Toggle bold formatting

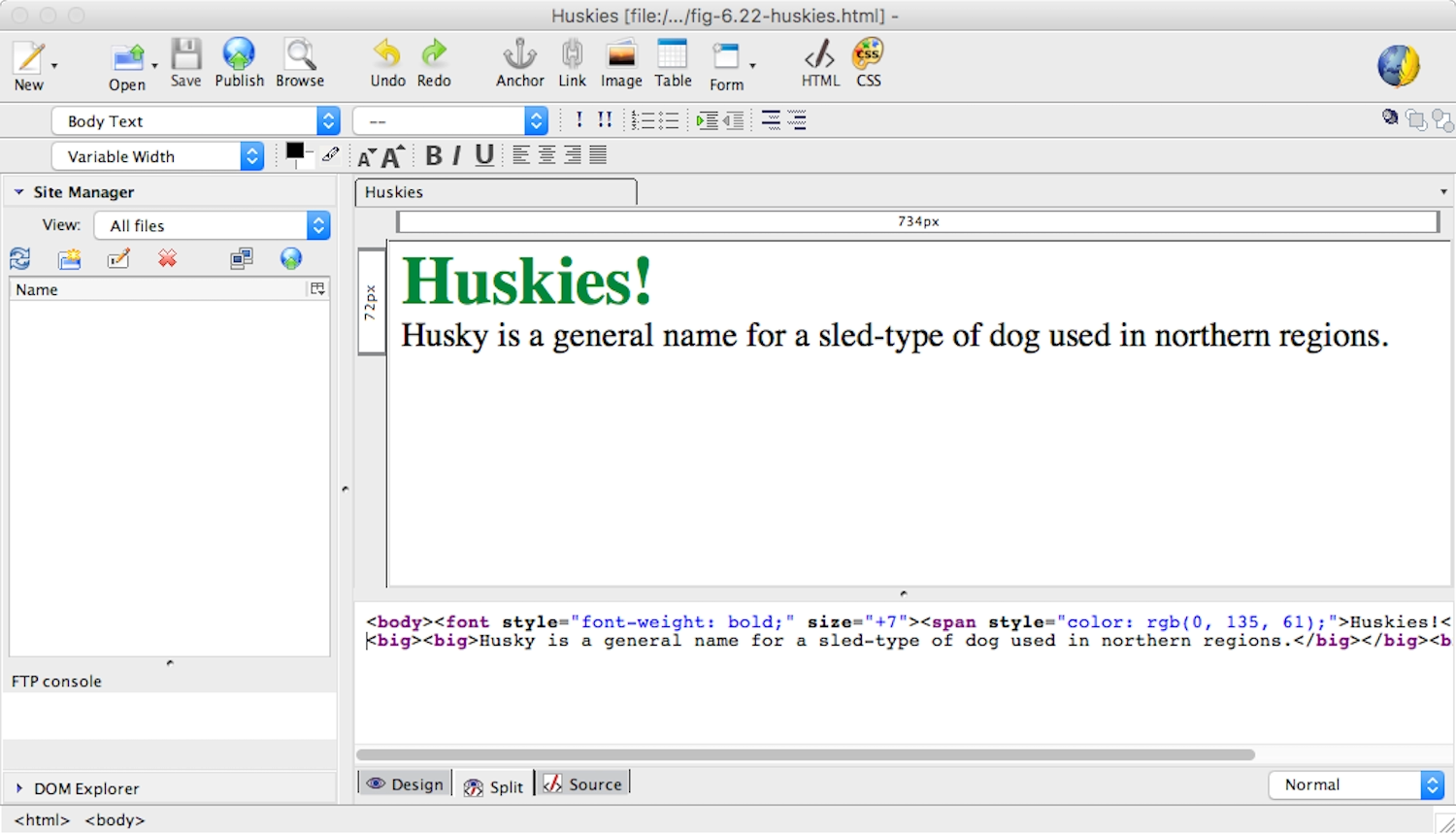point(433,154)
